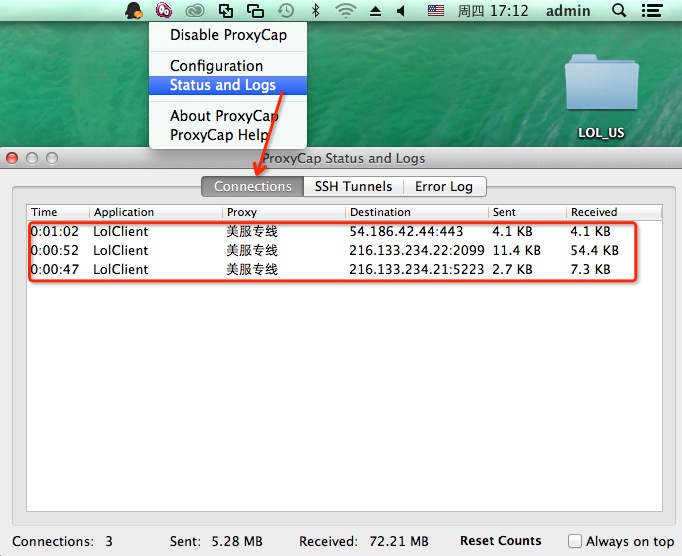Screen dimensions: 682x556
Task: Sort by the Received column header
Action: point(614,212)
